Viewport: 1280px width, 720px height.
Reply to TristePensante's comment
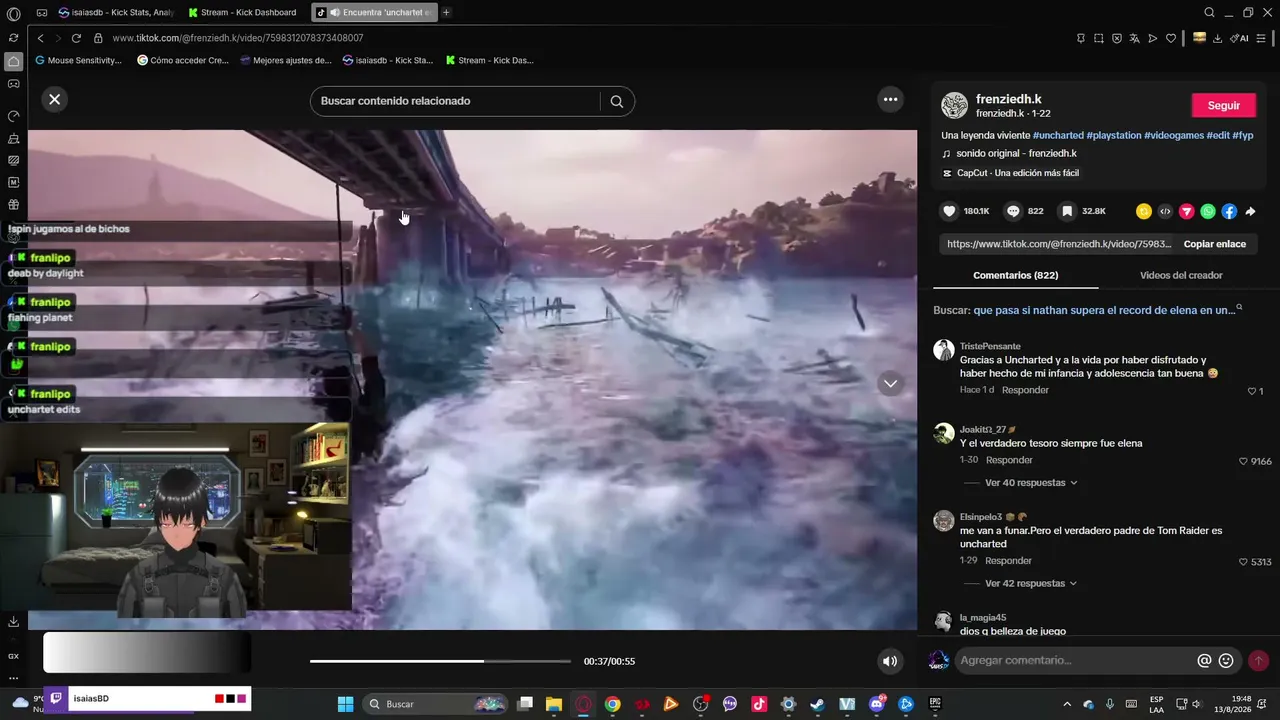[1025, 390]
